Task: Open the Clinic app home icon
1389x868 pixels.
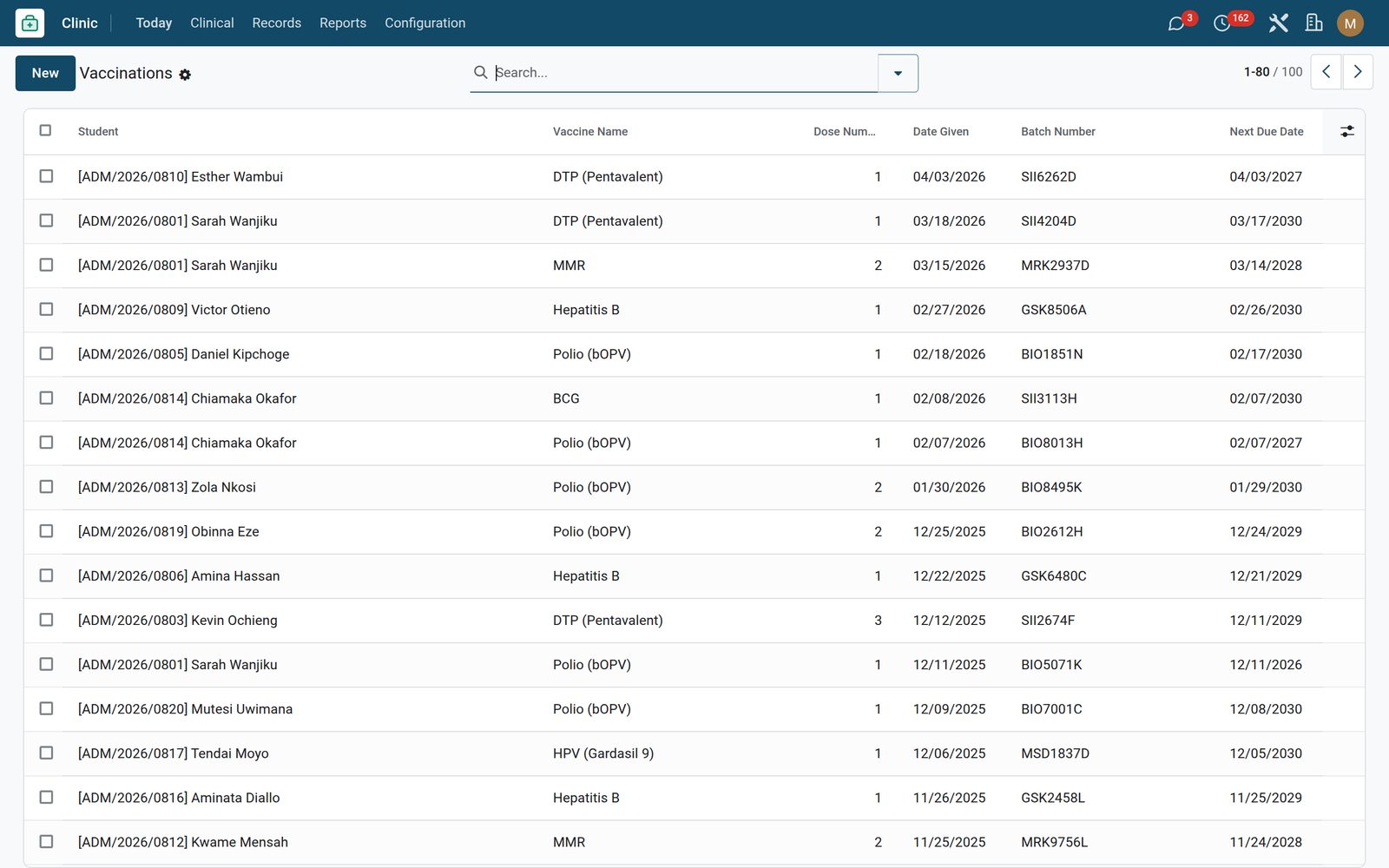Action: point(30,23)
